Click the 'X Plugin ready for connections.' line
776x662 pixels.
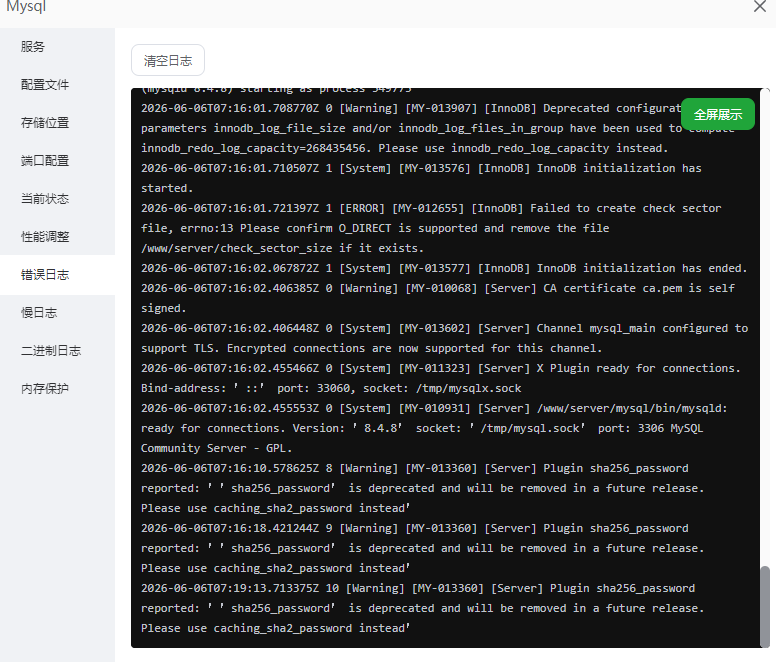pyautogui.click(x=440, y=369)
